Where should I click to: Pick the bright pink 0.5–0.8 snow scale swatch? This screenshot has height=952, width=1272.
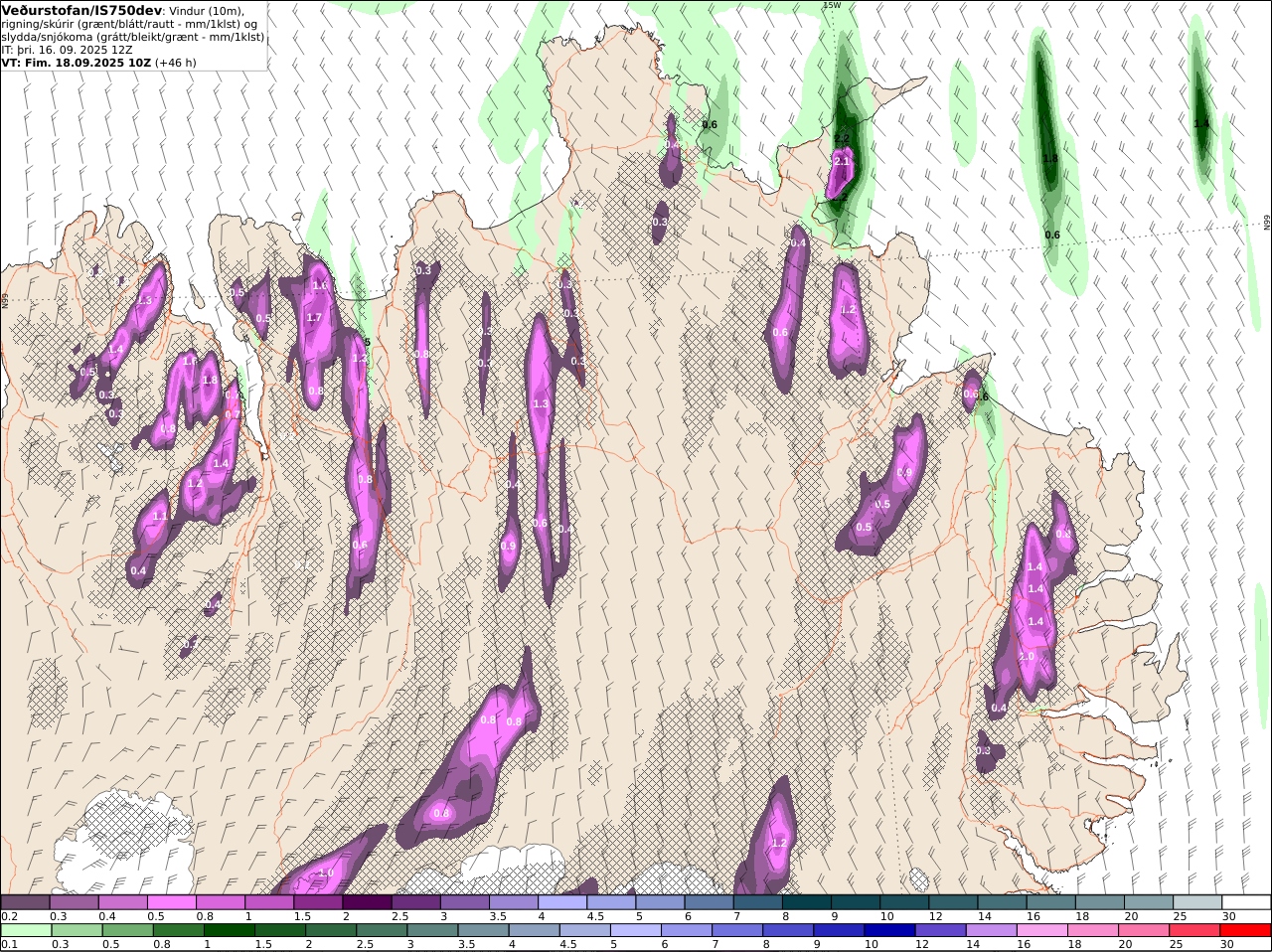pyautogui.click(x=172, y=902)
